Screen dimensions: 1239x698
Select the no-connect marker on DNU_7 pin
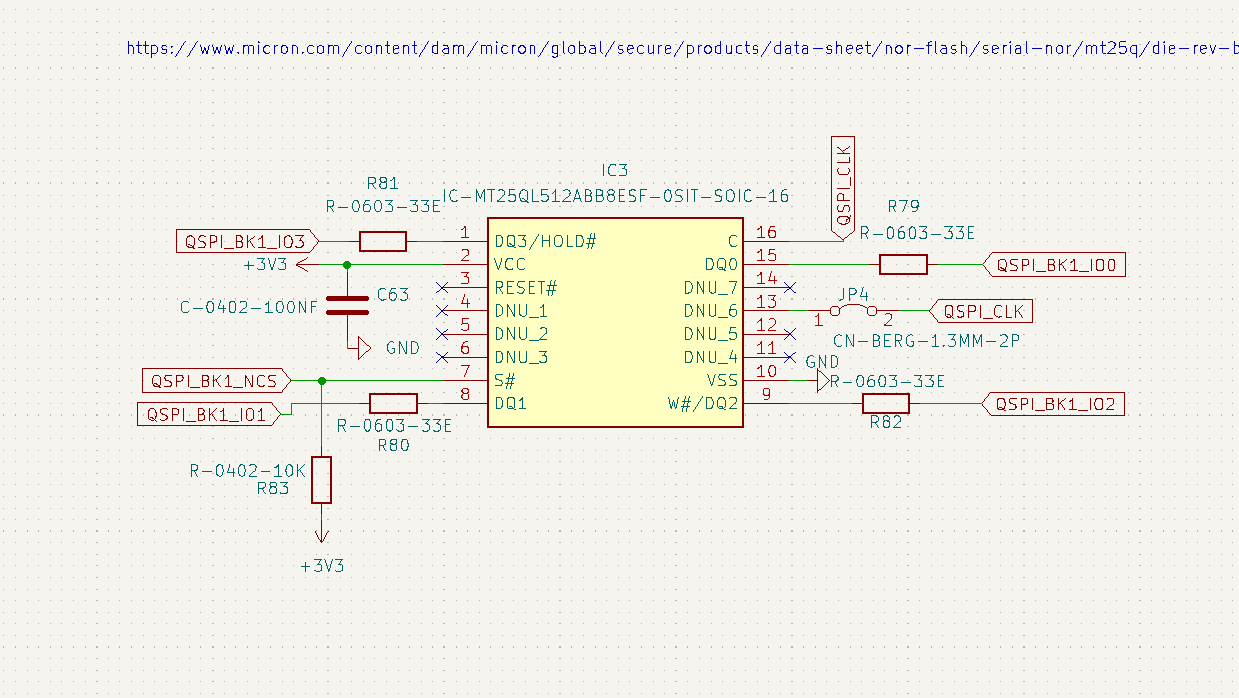(x=790, y=288)
